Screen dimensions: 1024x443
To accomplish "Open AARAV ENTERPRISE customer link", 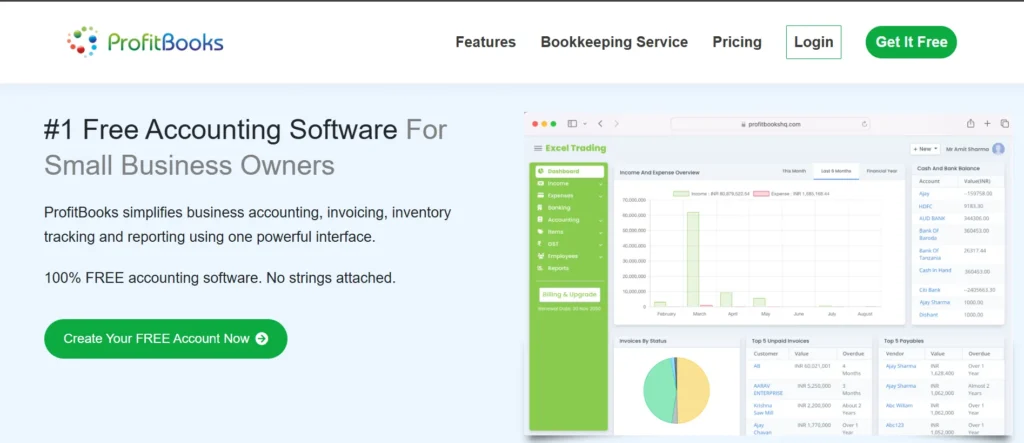I will click(768, 389).
